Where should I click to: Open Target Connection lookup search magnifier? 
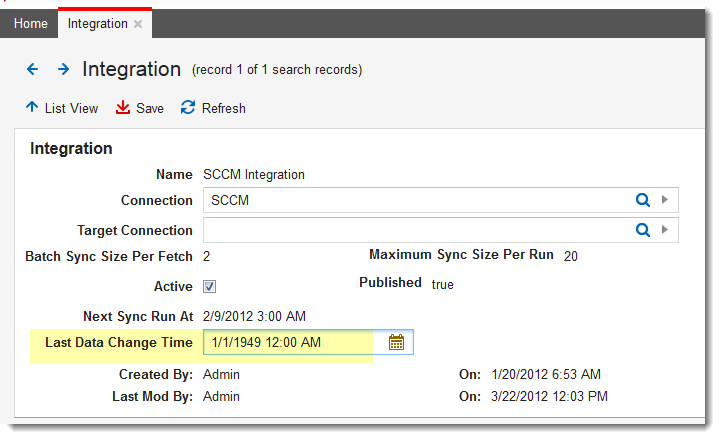643,230
